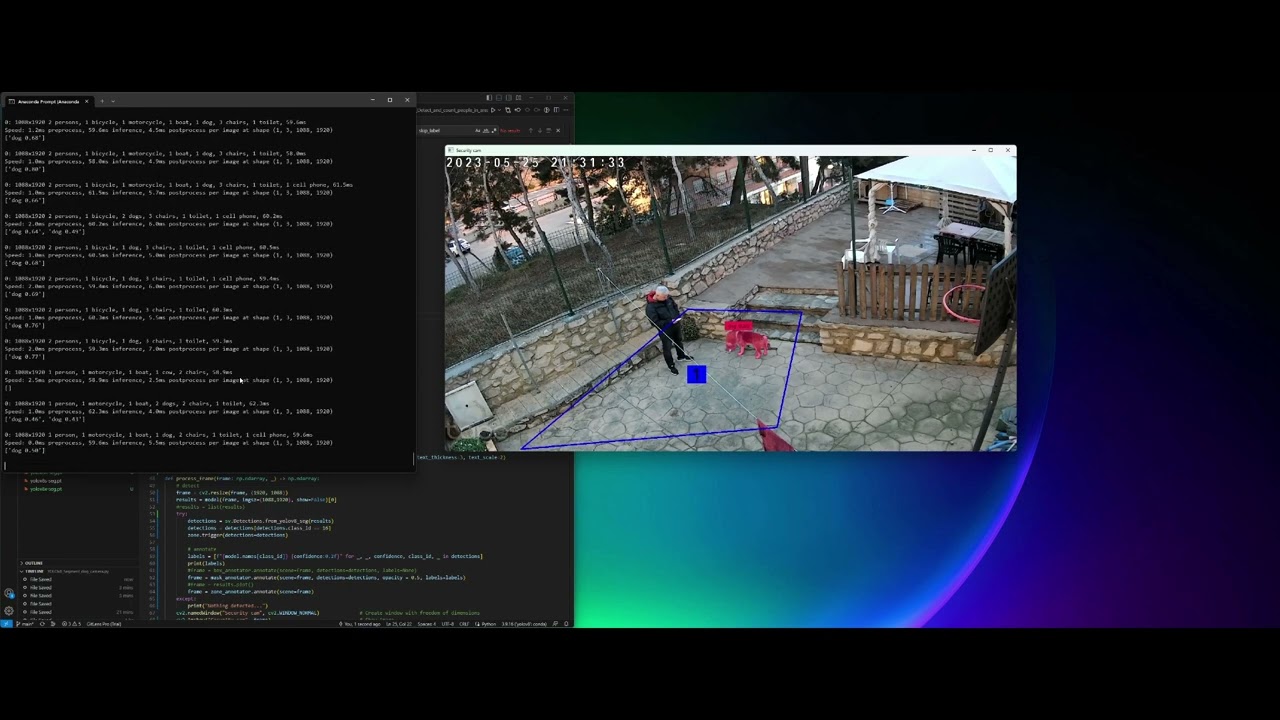Screen dimensions: 1280x720
Task: Go to next match in find widget
Action: click(540, 131)
